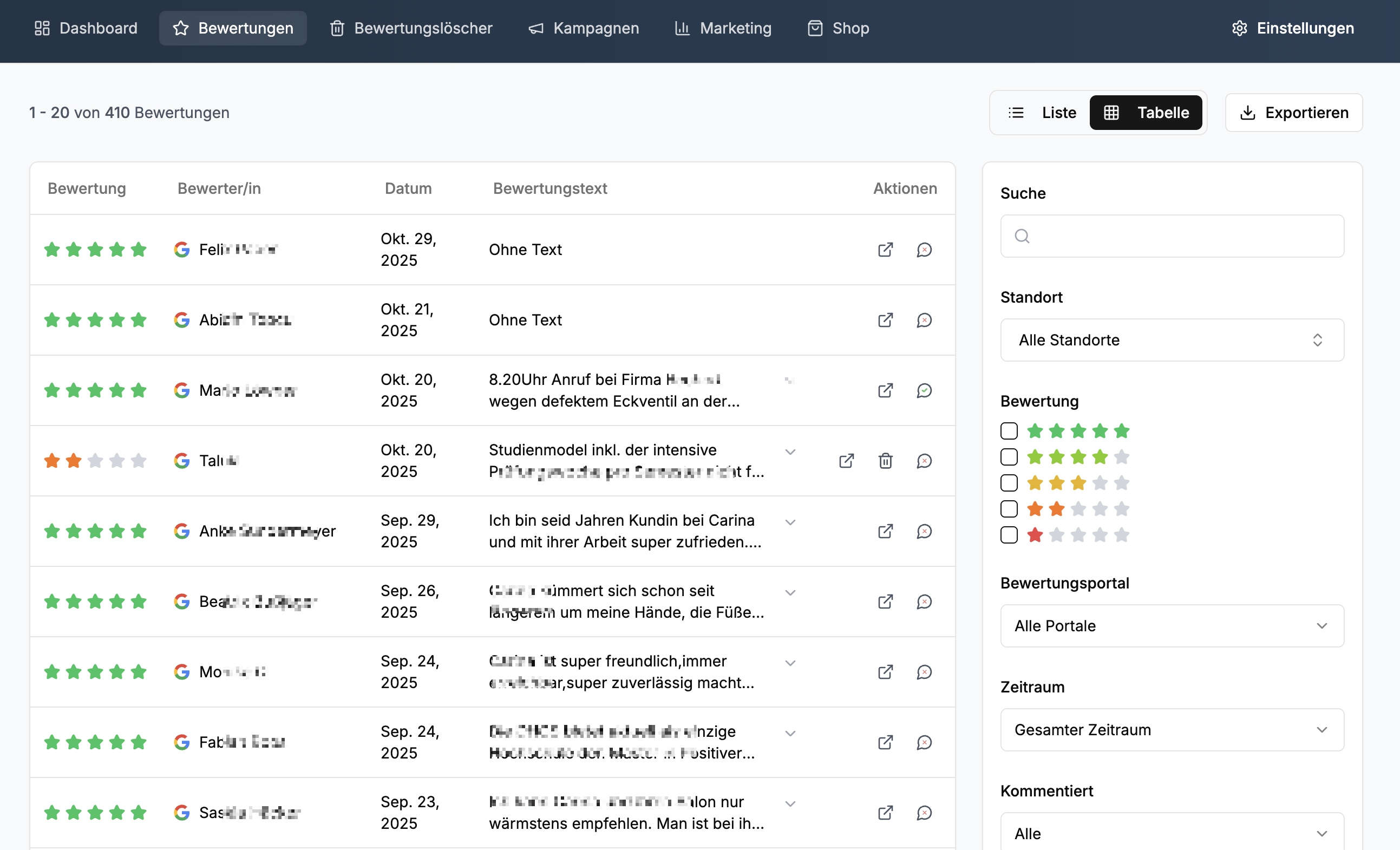Open the Alle Standorte dropdown
The height and width of the screenshot is (850, 1400).
pos(1172,340)
